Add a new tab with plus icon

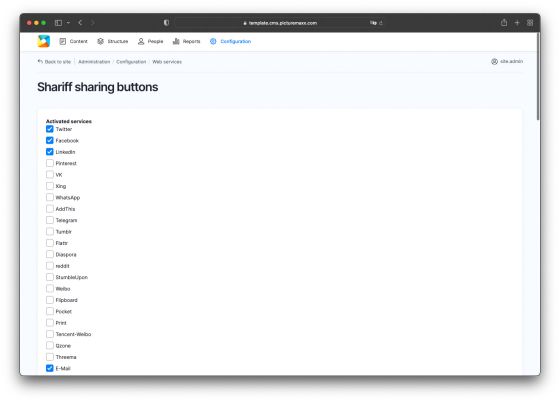(x=517, y=23)
